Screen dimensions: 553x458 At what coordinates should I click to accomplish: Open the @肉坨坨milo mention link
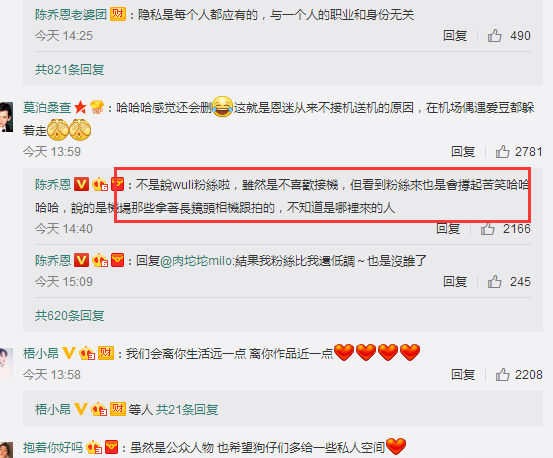[196, 261]
